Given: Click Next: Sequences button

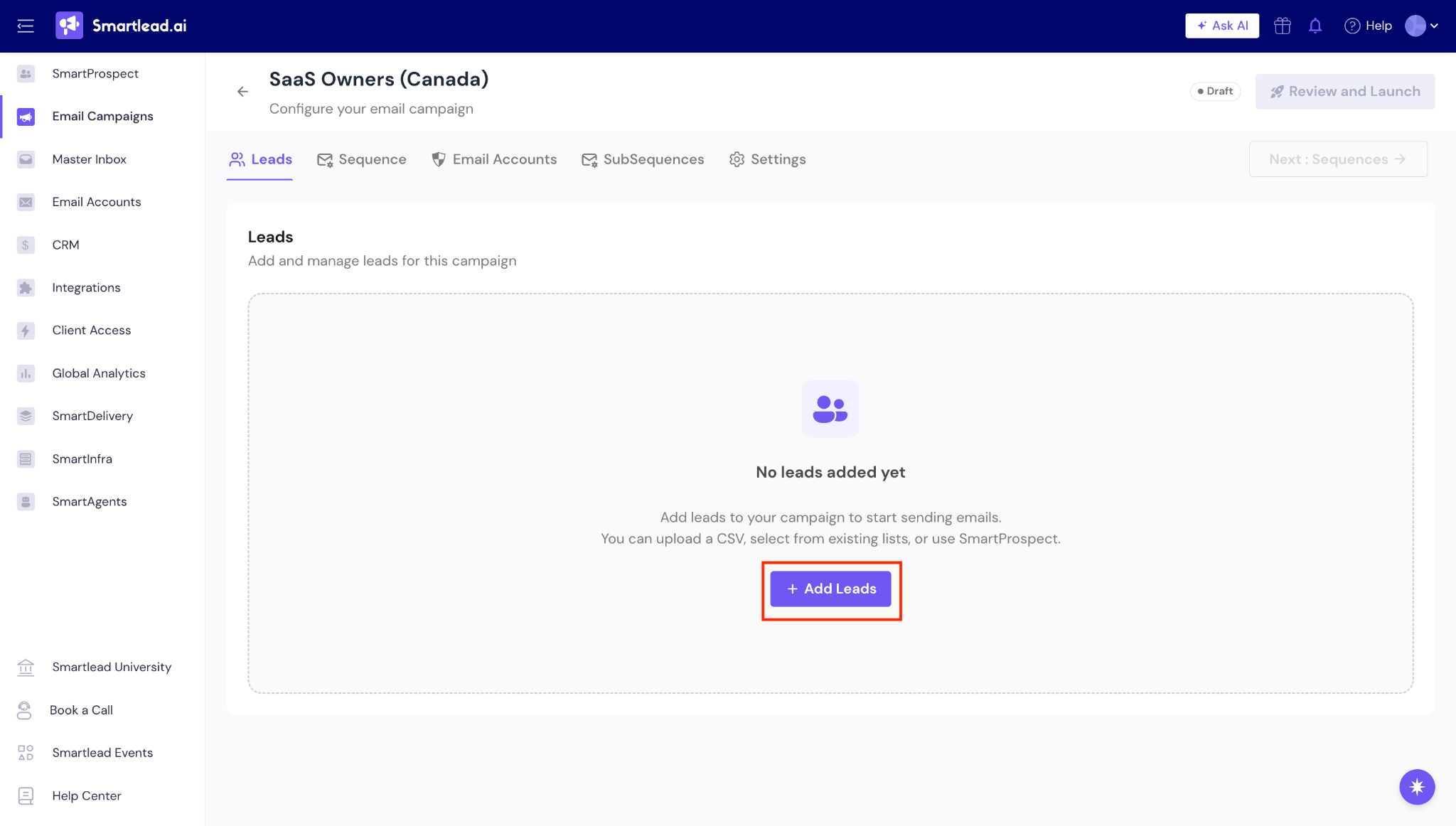Looking at the screenshot, I should (x=1337, y=160).
